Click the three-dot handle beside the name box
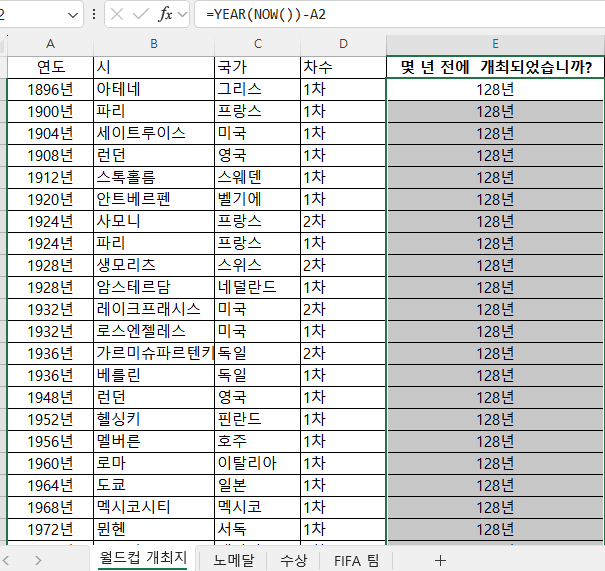Viewport: 605px width, 571px height. (94, 15)
